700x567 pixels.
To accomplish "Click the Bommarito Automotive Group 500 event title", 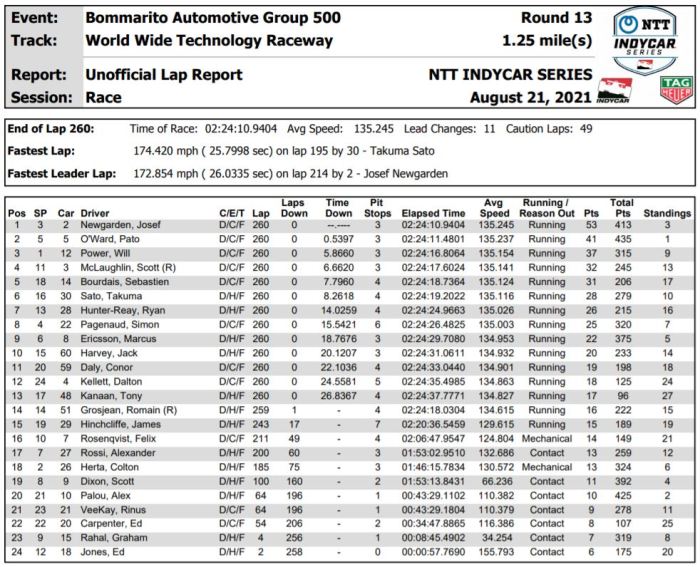I will 212,18.
